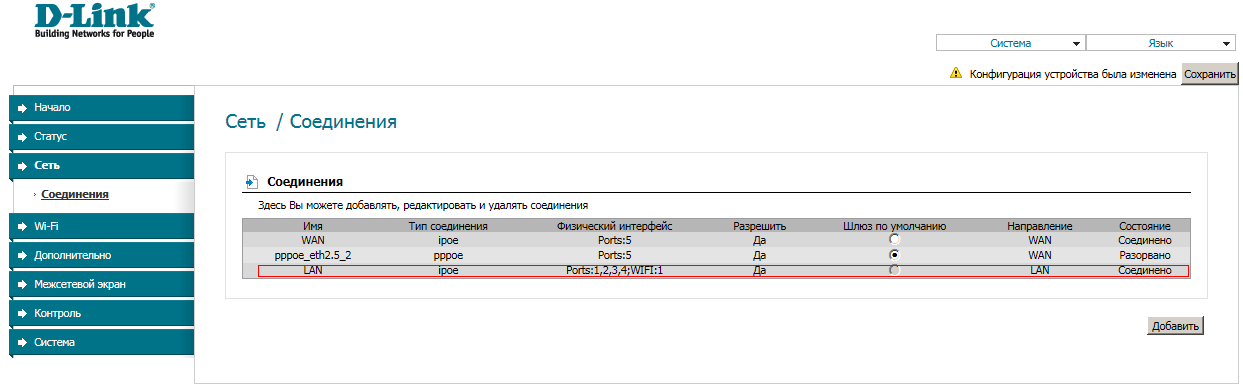Click the yellow warning icon near configuration notice

[x=956, y=73]
